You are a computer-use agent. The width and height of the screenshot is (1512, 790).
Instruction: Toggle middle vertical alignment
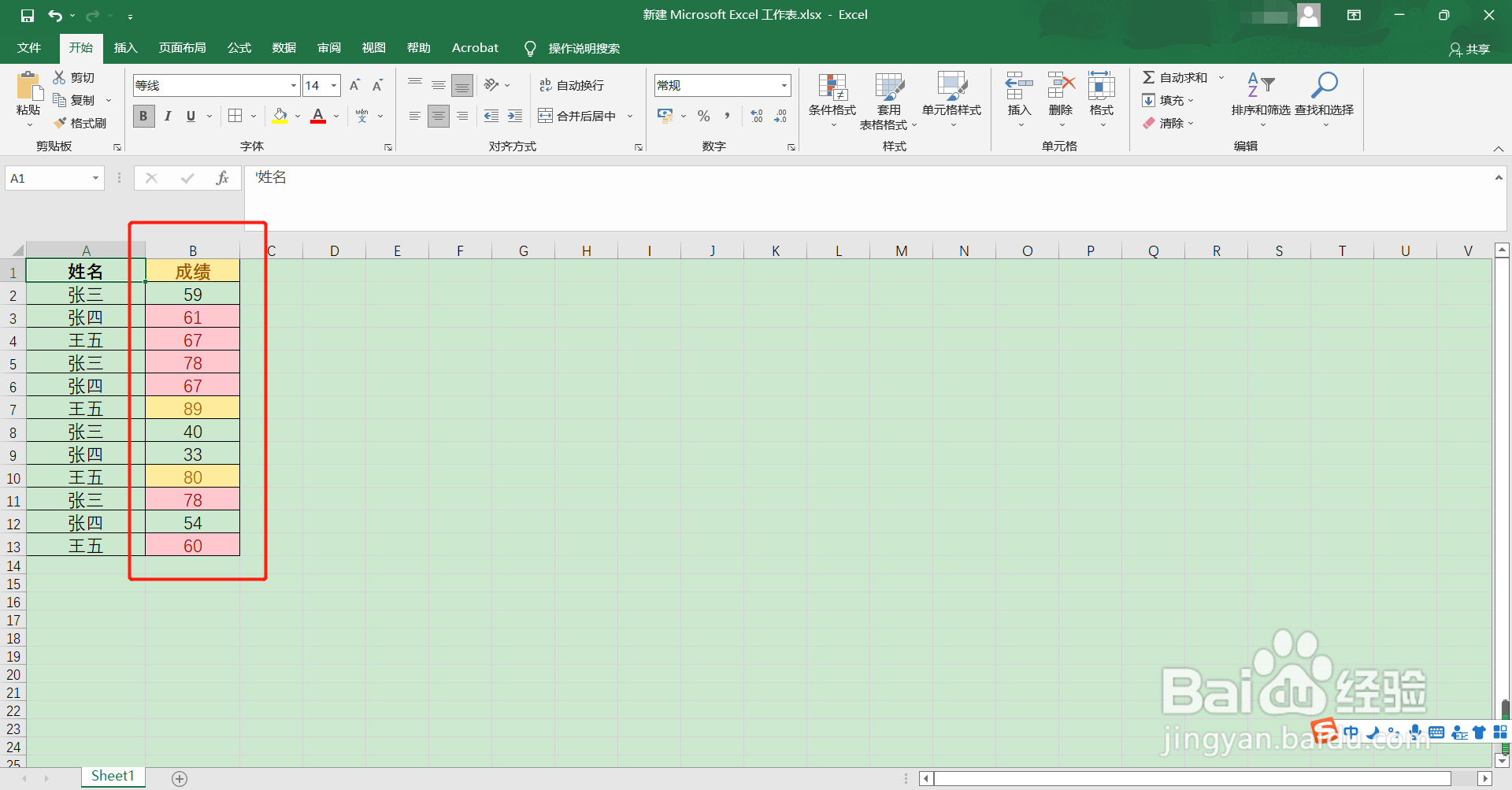coord(439,85)
